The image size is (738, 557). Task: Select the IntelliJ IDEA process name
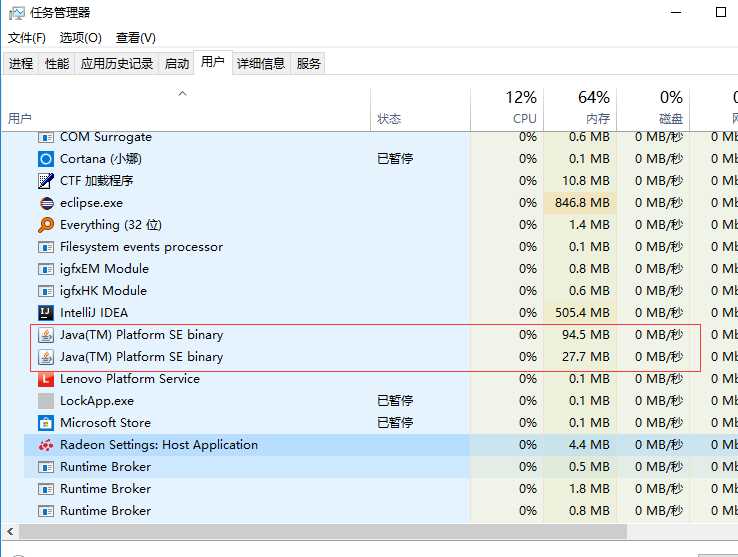(94, 313)
